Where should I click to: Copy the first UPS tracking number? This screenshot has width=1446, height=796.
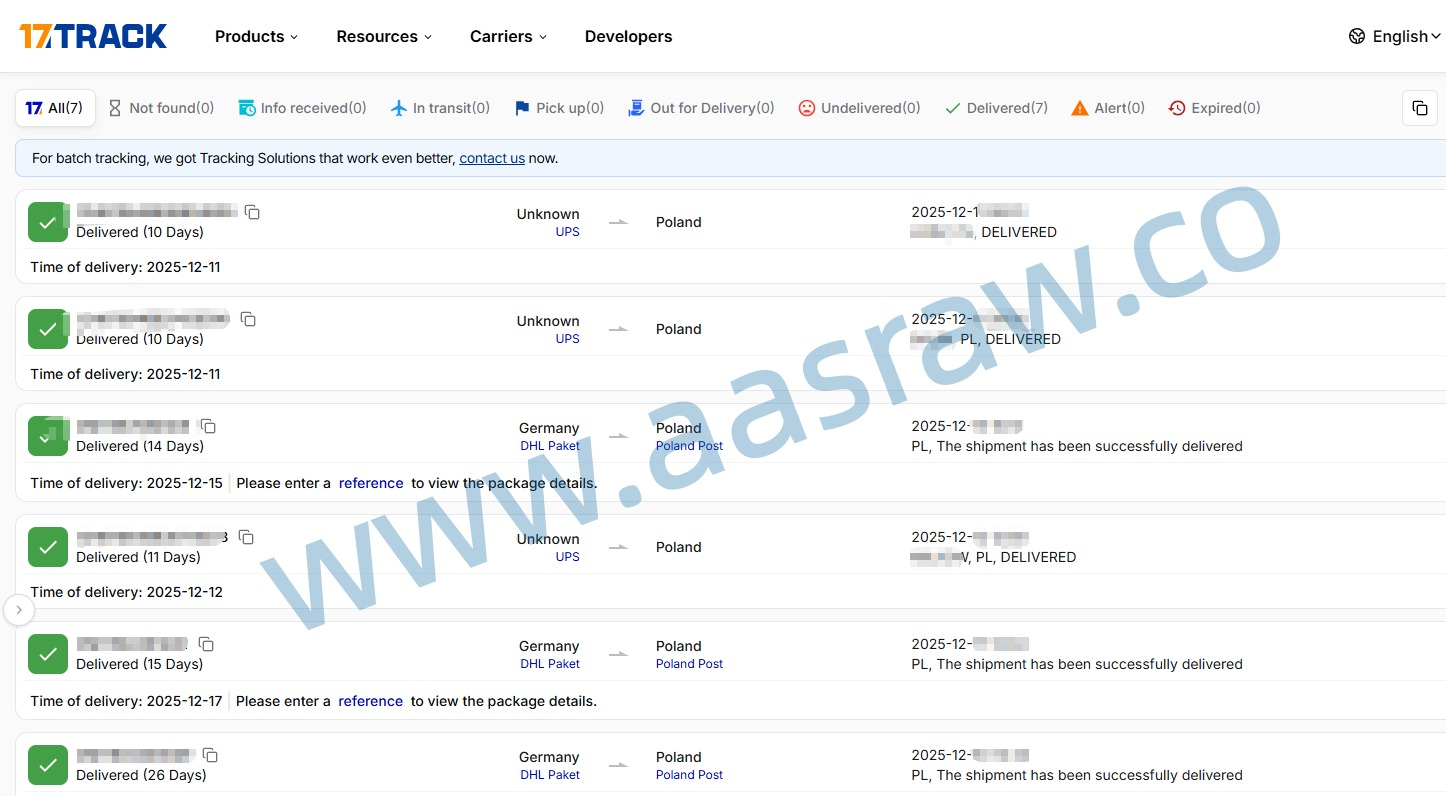point(253,212)
